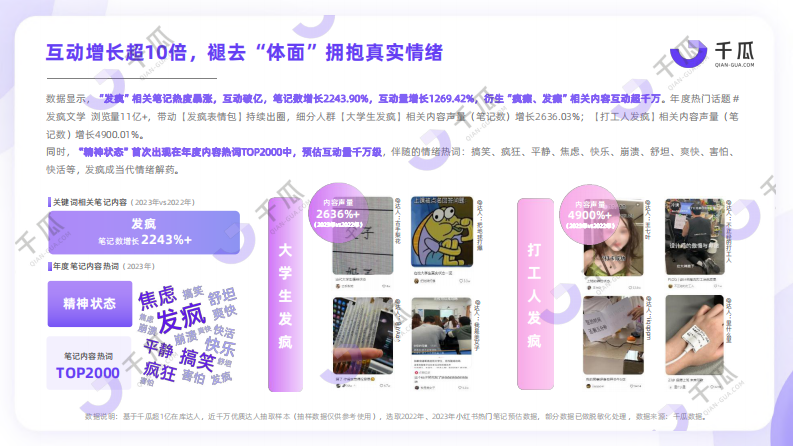Click the word 平静 in word cloud
The height and width of the screenshot is (446, 793).
pos(158,348)
